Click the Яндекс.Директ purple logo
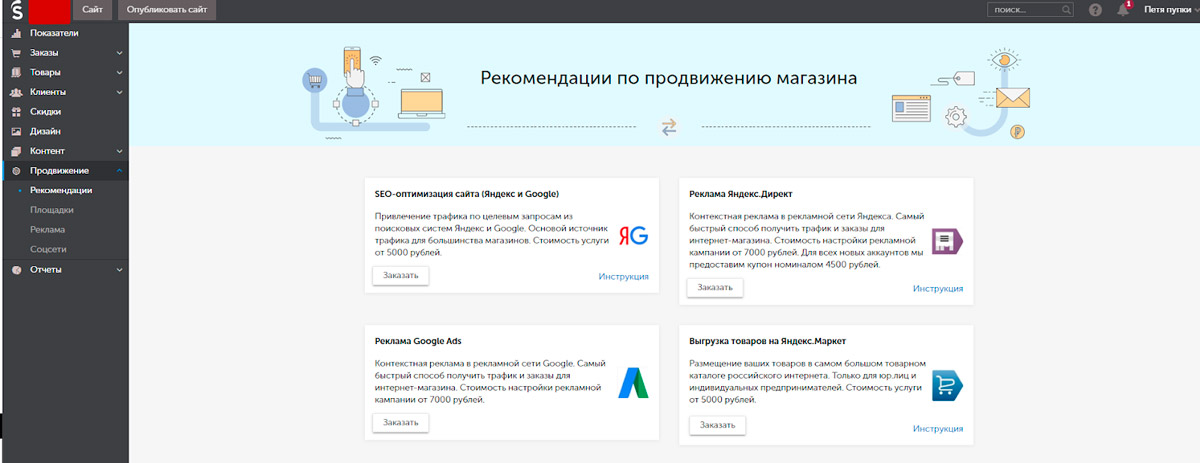Image resolution: width=1200 pixels, height=463 pixels. point(947,242)
